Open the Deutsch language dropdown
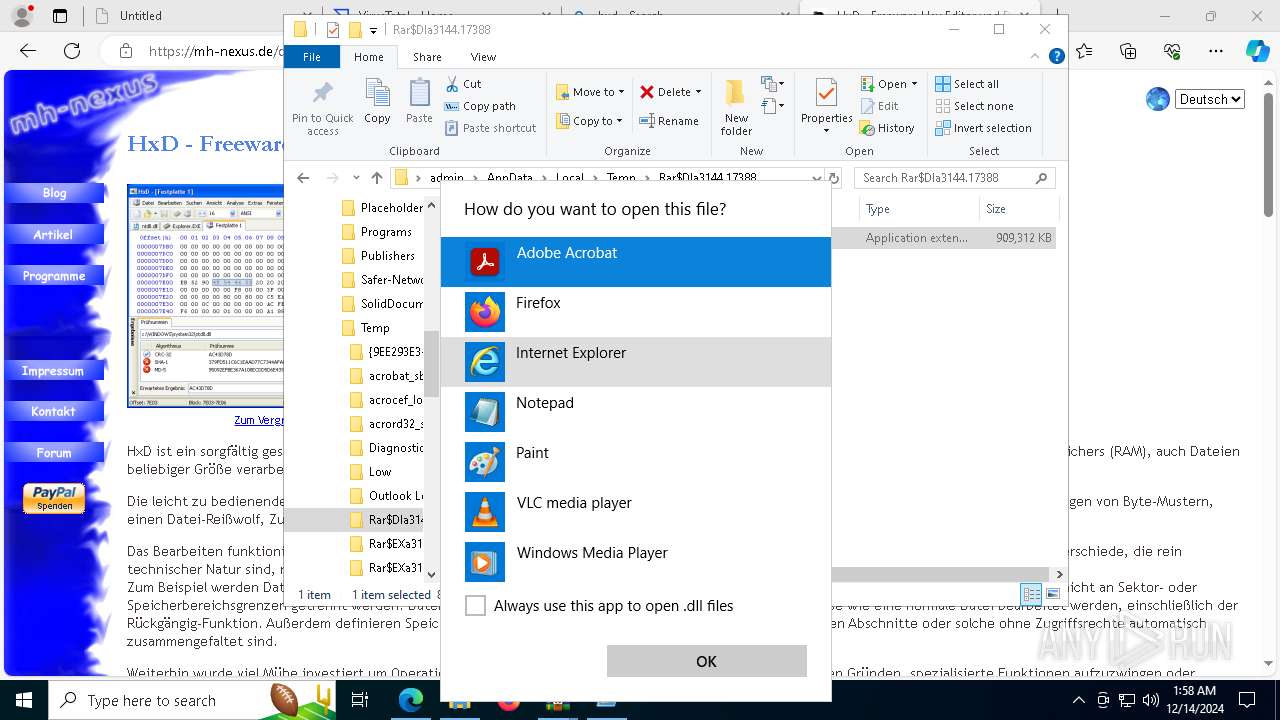Screen dimensions: 1280x720 pyautogui.click(x=1210, y=99)
